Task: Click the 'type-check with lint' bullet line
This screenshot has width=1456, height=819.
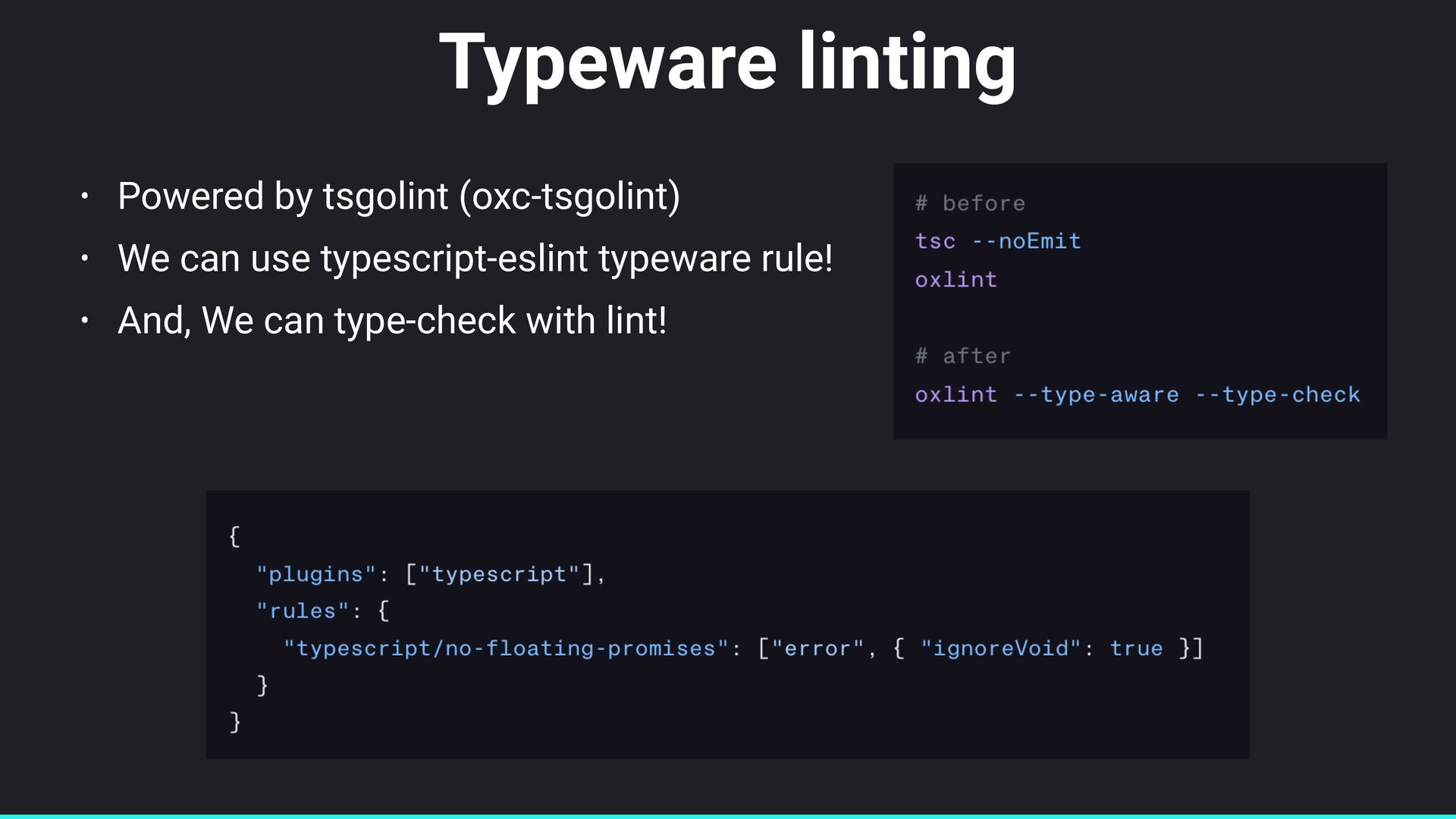Action: [392, 321]
